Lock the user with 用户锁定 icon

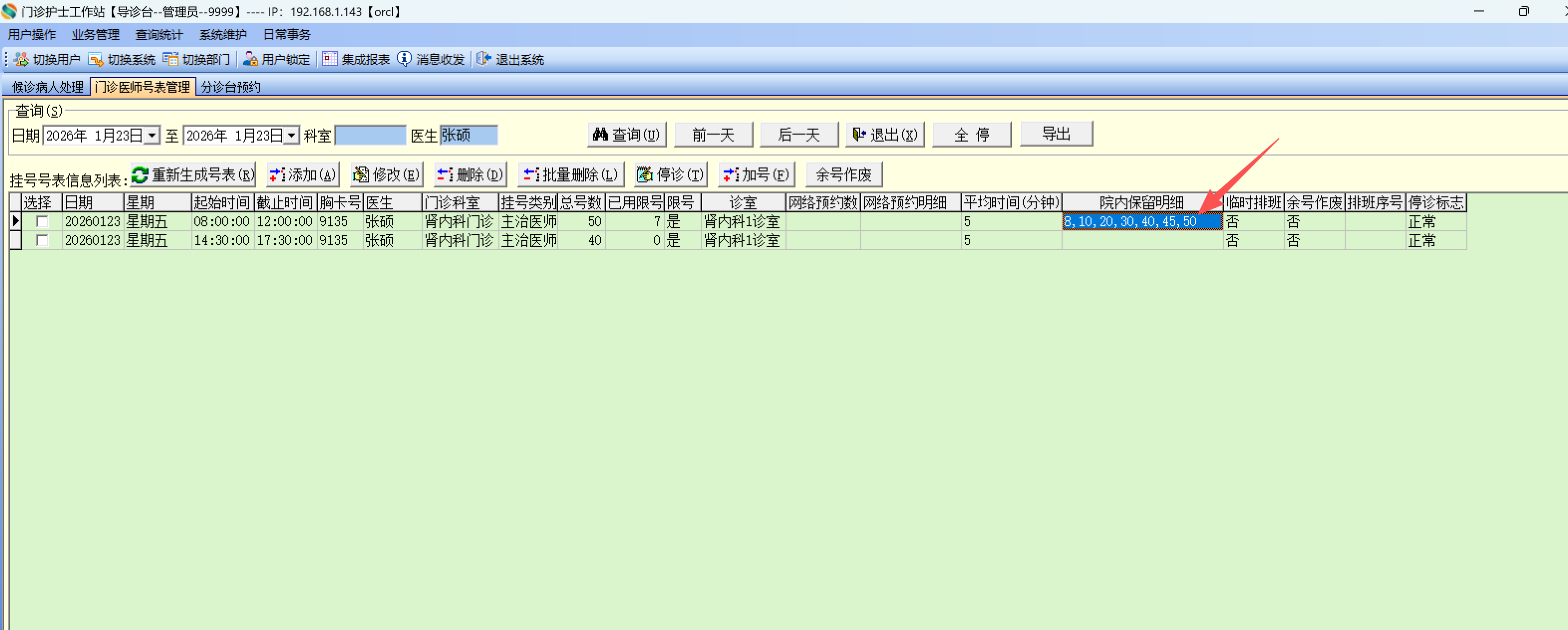250,59
